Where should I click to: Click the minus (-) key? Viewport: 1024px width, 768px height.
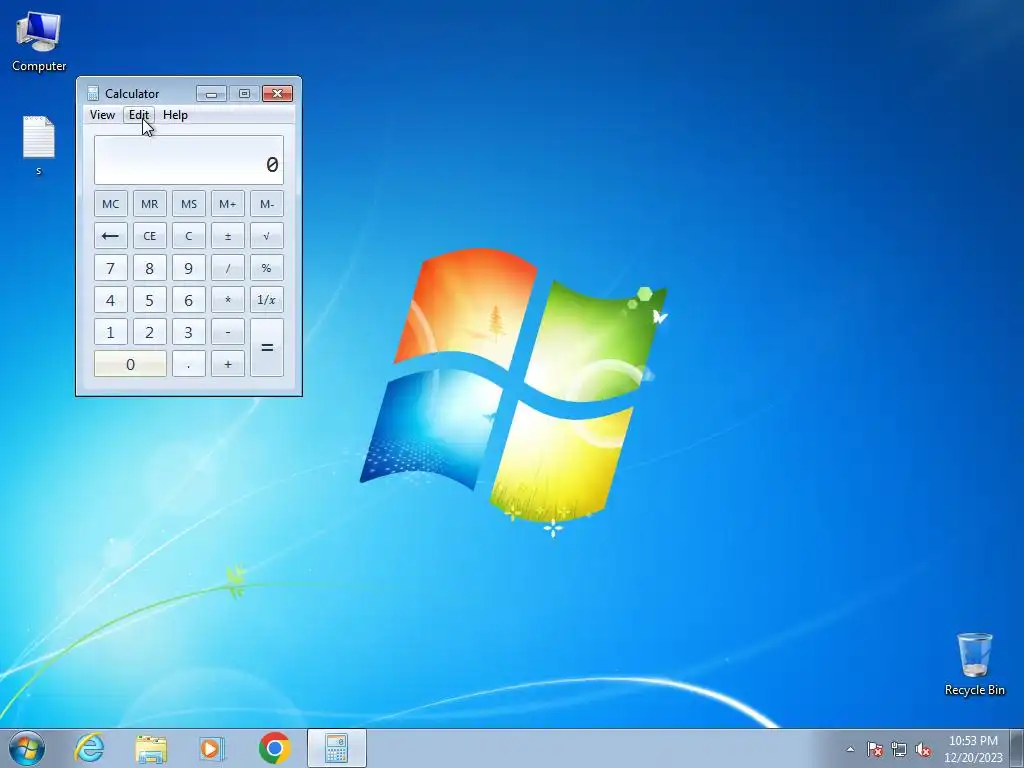228,332
